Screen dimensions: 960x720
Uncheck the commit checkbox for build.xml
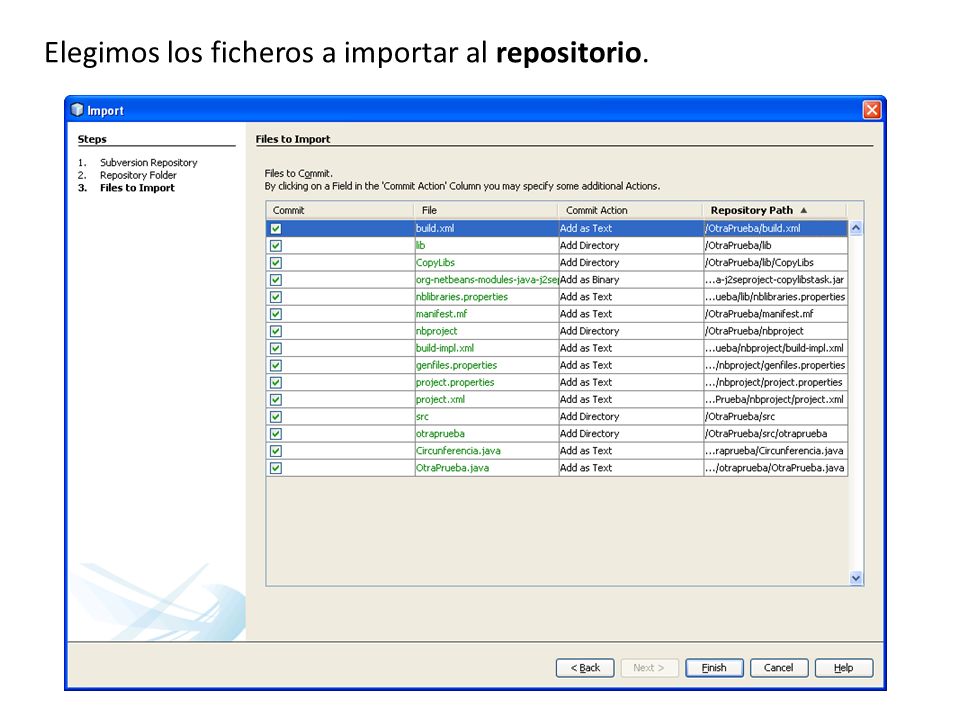point(276,228)
